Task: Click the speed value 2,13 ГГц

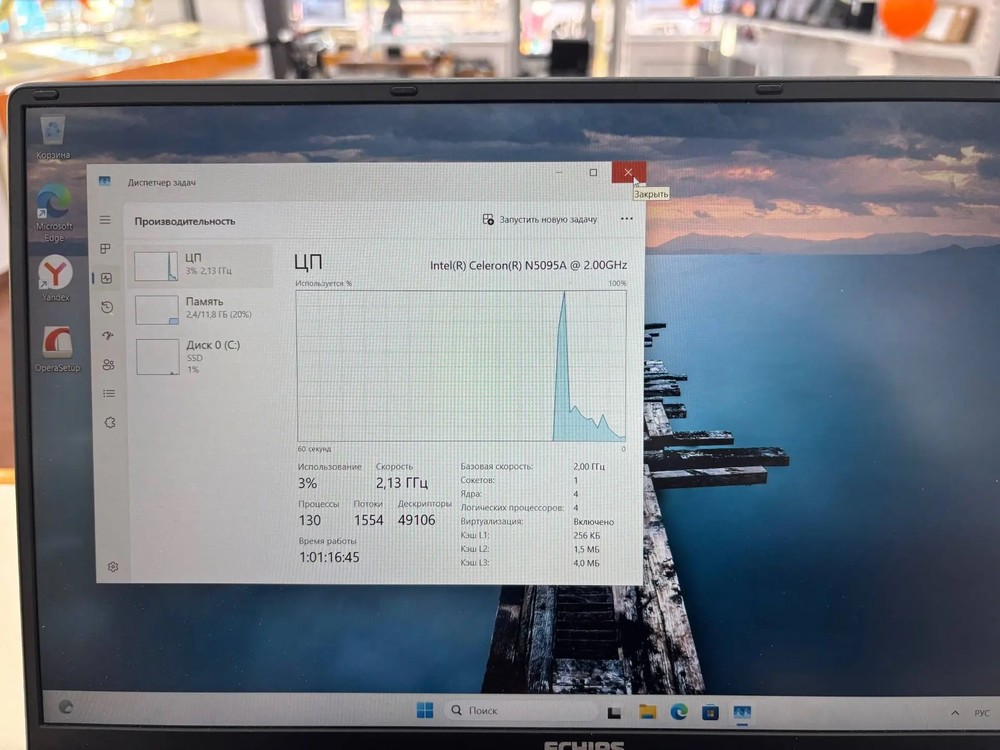Action: [402, 483]
